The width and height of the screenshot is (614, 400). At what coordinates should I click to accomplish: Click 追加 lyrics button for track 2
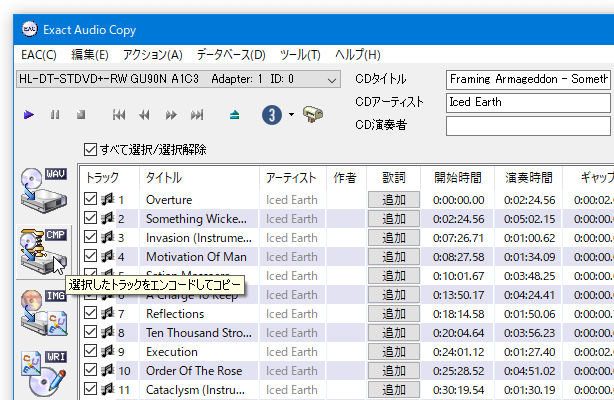pos(394,219)
